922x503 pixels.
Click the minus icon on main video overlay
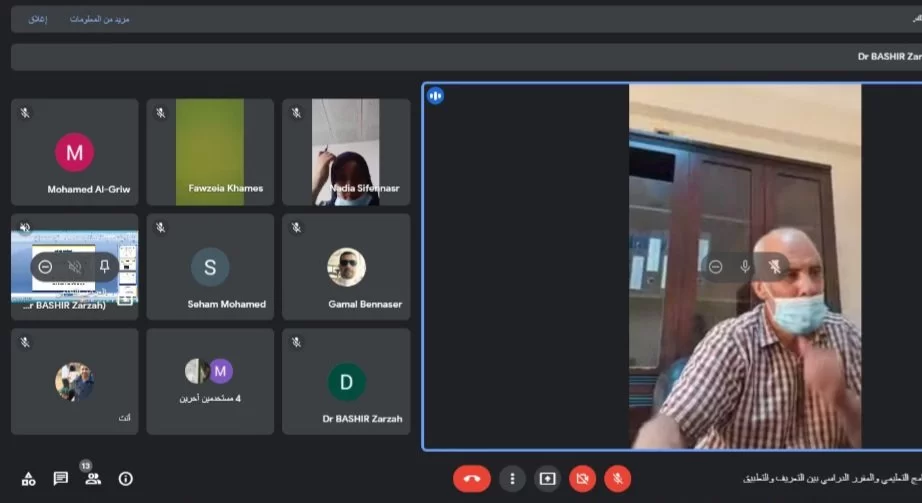point(715,267)
